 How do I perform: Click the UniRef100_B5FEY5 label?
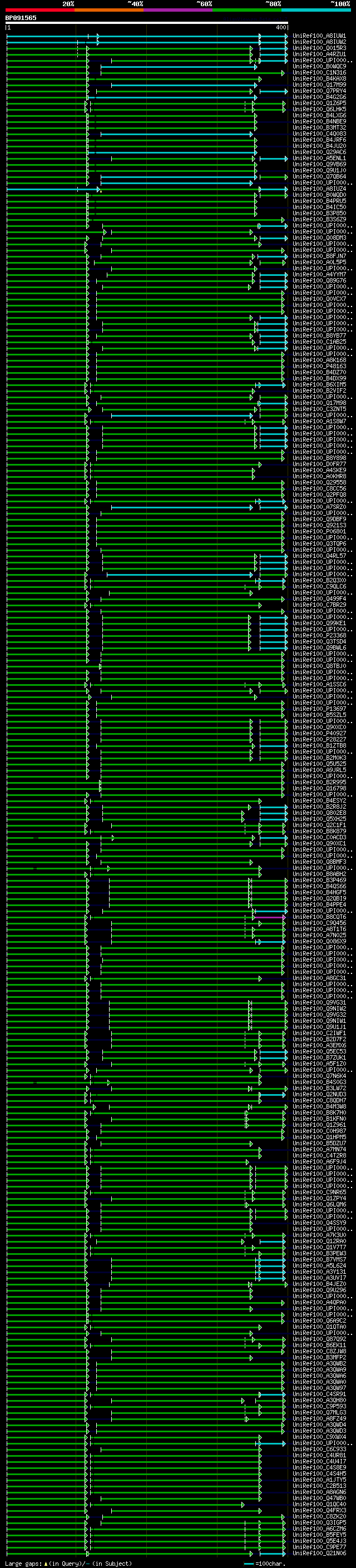[x=319, y=1535]
